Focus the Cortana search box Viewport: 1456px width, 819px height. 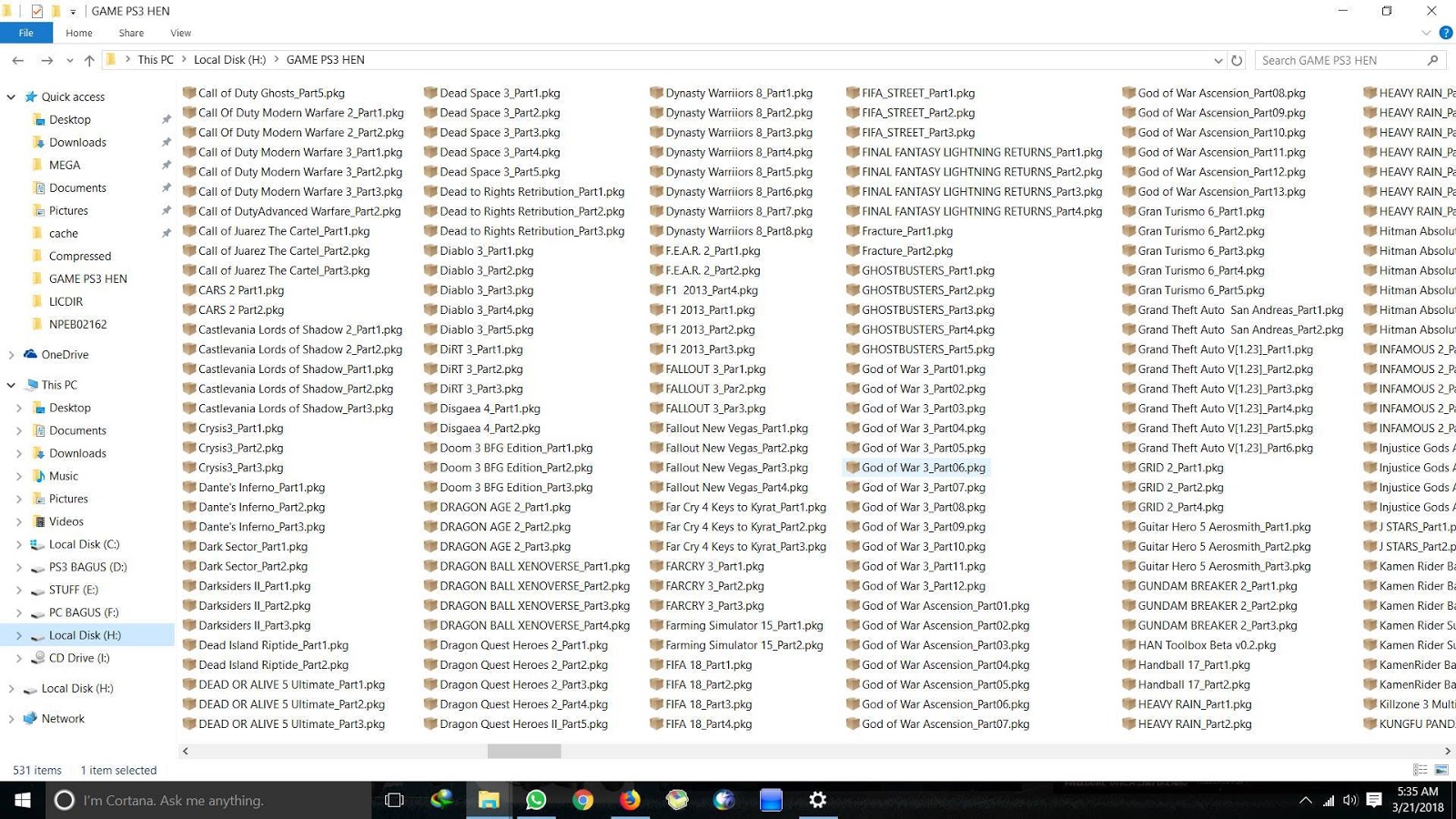pyautogui.click(x=207, y=800)
